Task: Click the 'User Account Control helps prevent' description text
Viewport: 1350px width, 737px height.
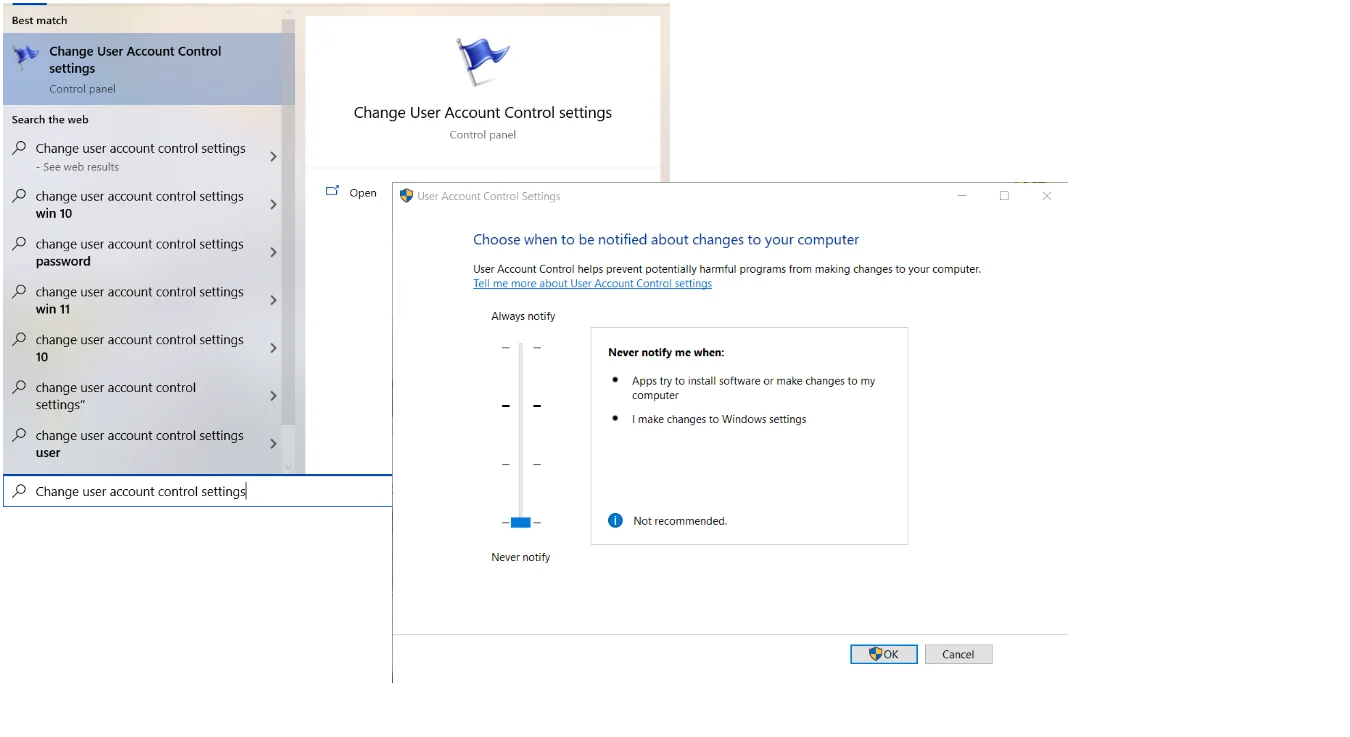Action: (x=727, y=269)
